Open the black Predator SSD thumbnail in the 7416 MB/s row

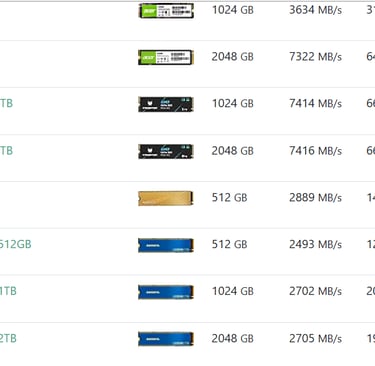(166, 151)
